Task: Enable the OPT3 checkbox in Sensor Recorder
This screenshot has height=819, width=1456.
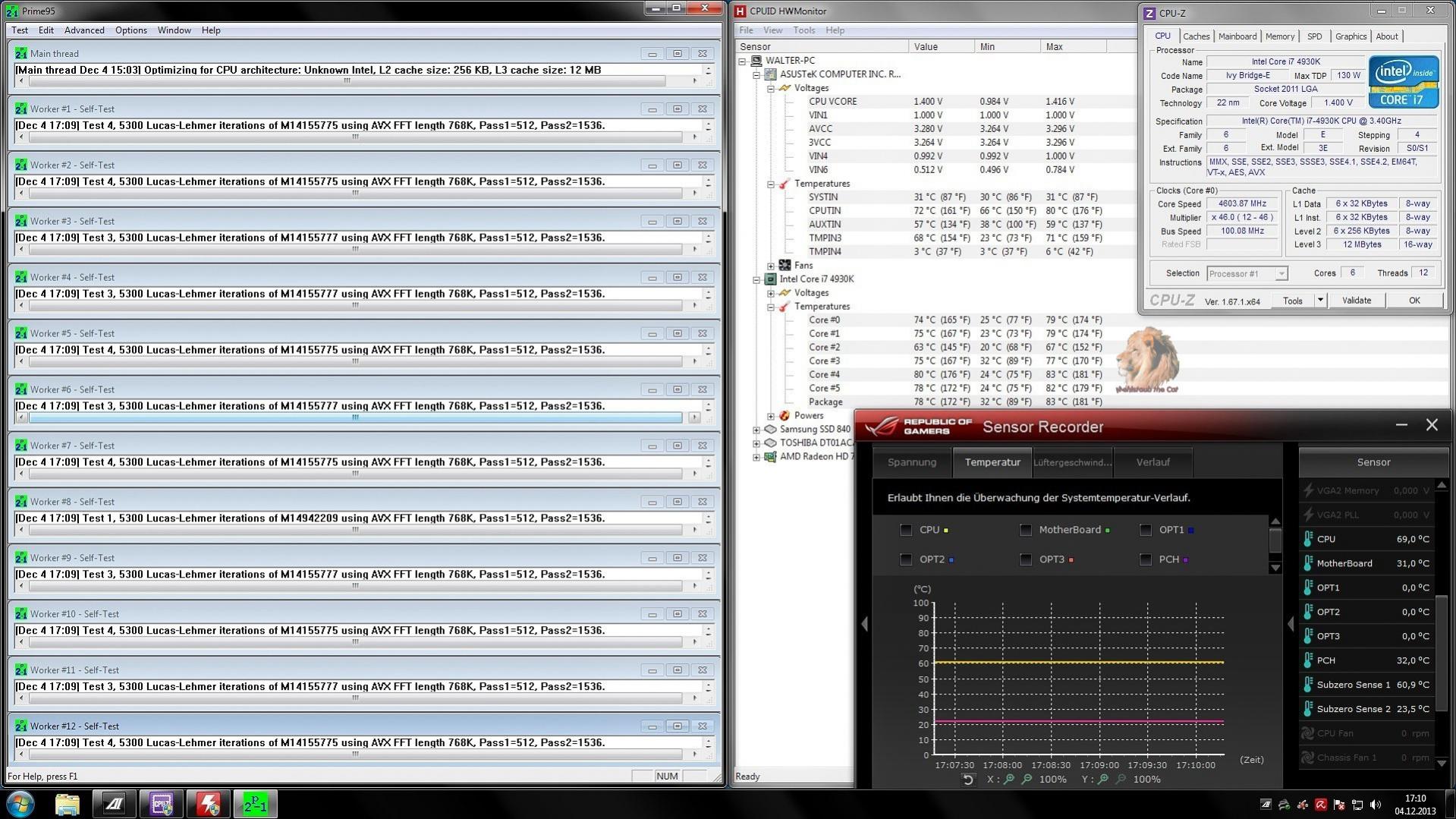Action: 1026,559
